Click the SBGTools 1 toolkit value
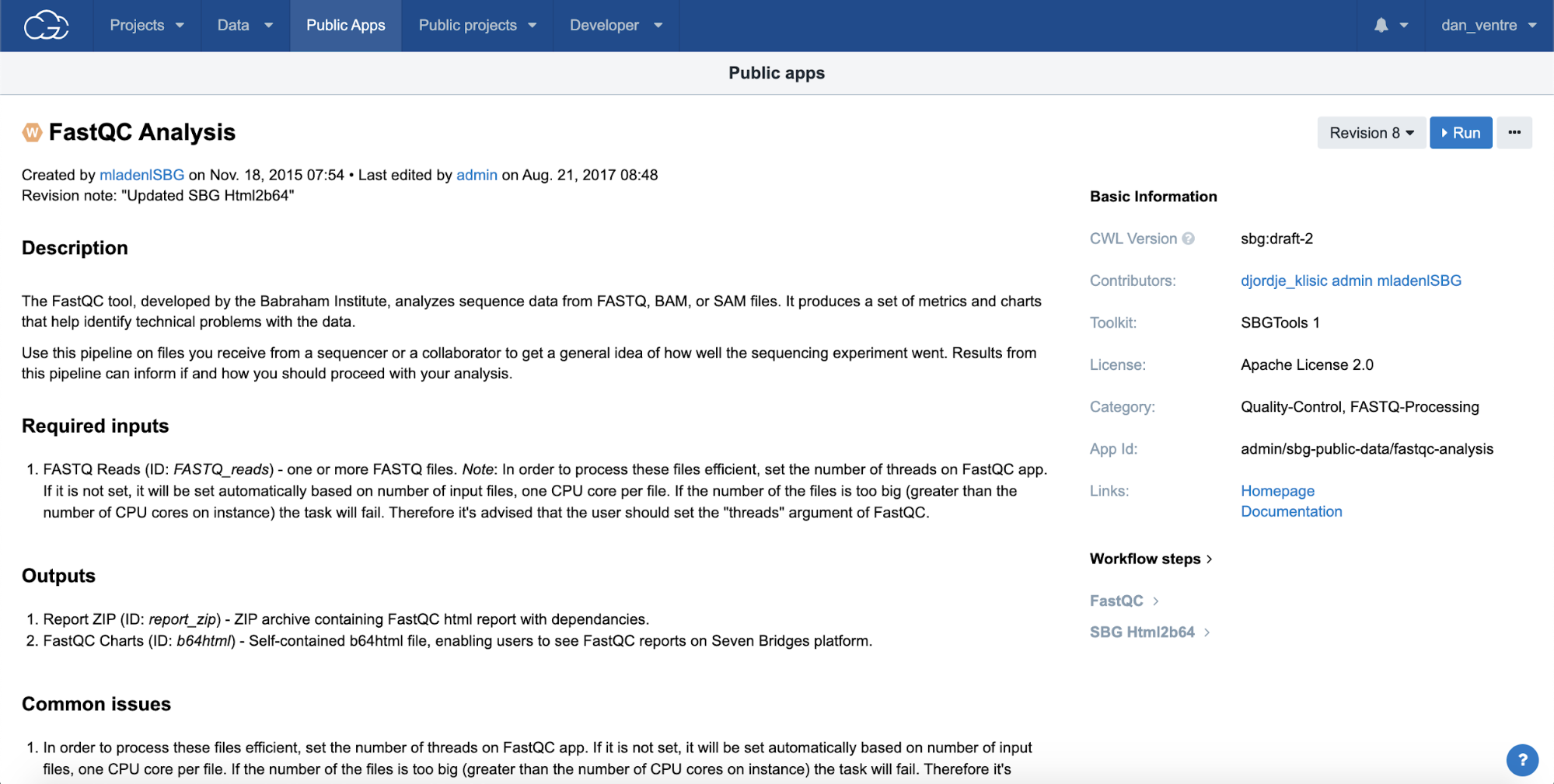Viewport: 1554px width, 784px height. pyautogui.click(x=1280, y=322)
